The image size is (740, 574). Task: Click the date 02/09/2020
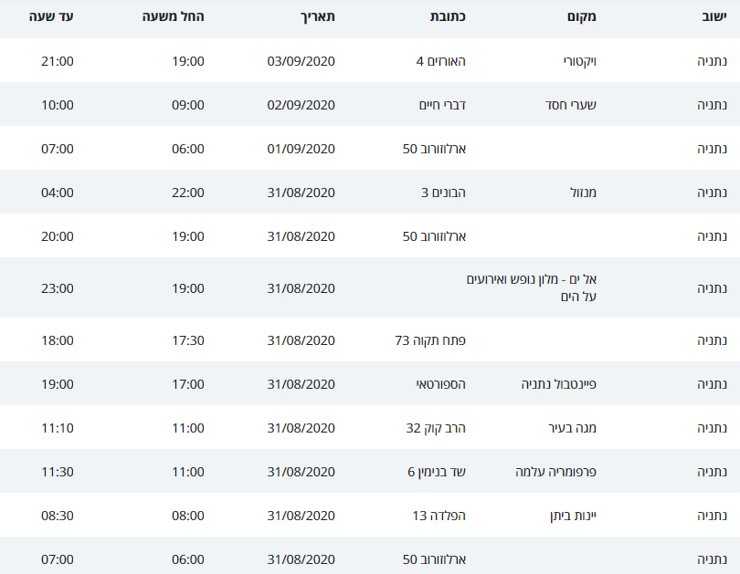(x=301, y=105)
